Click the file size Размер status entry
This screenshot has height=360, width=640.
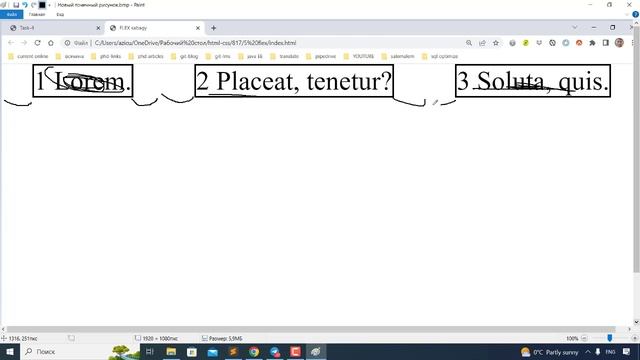point(222,338)
